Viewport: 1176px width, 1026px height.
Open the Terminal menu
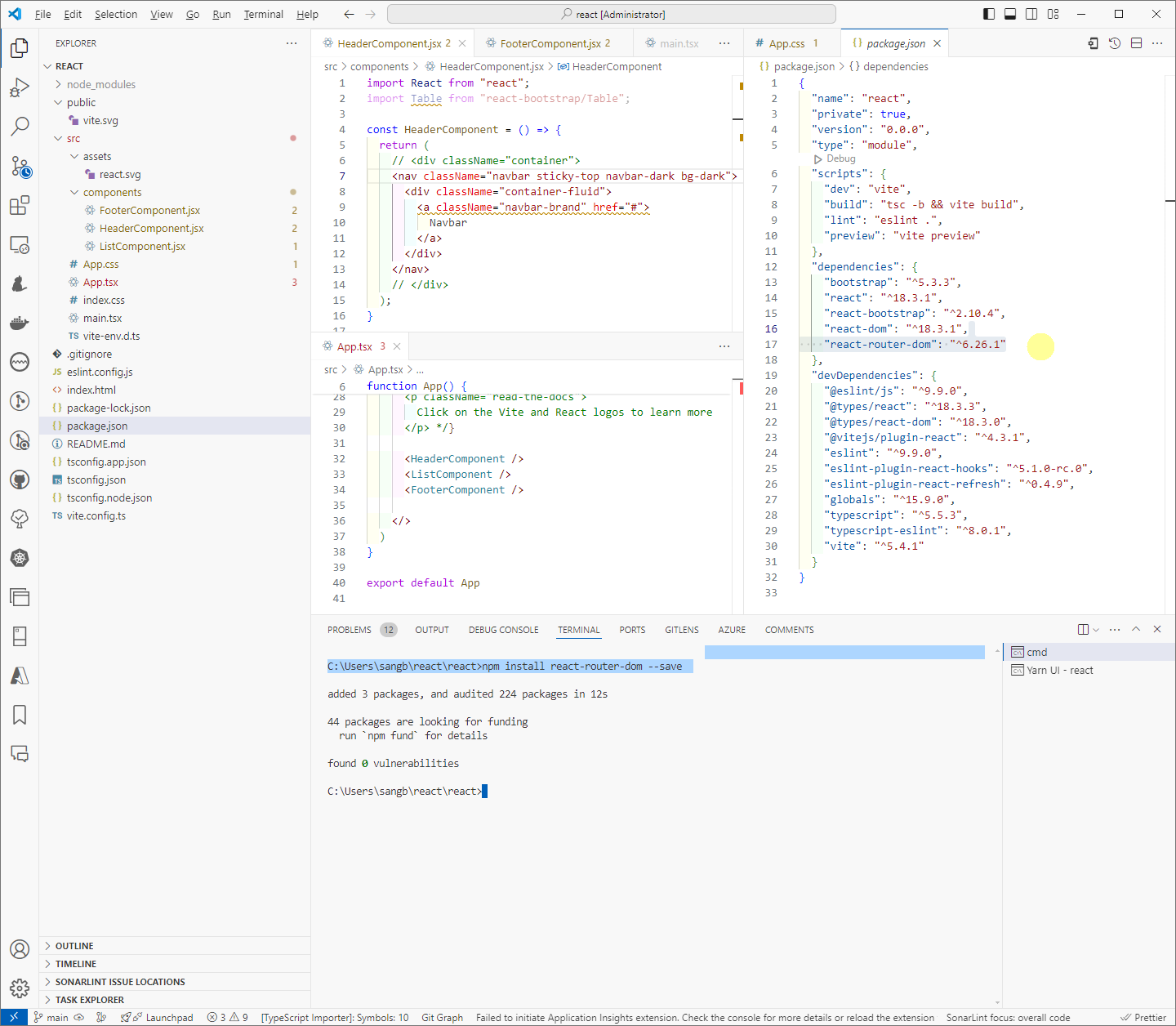[263, 14]
